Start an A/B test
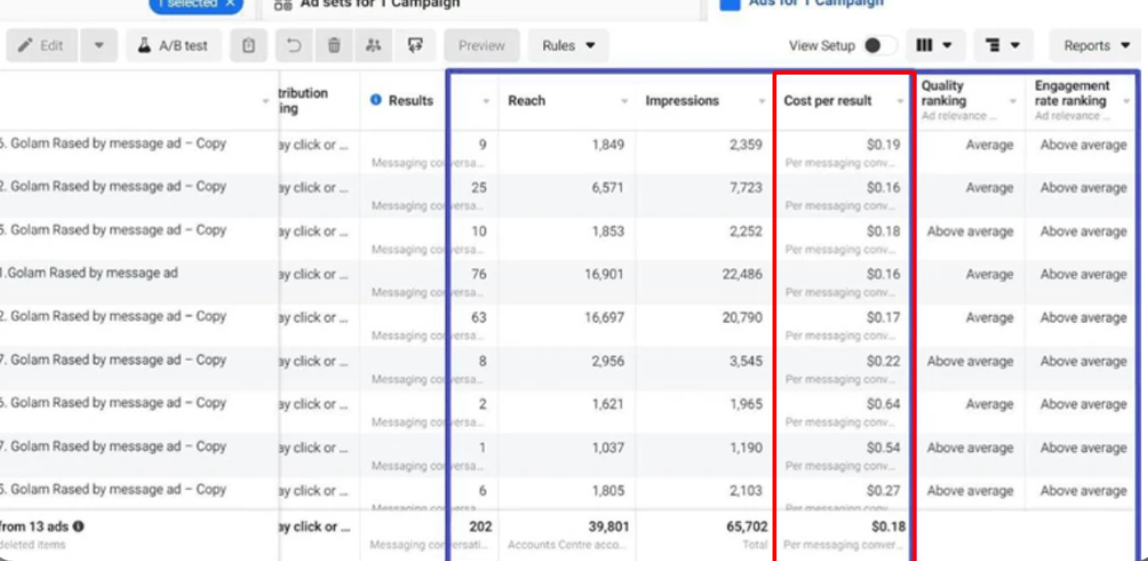 pos(174,46)
